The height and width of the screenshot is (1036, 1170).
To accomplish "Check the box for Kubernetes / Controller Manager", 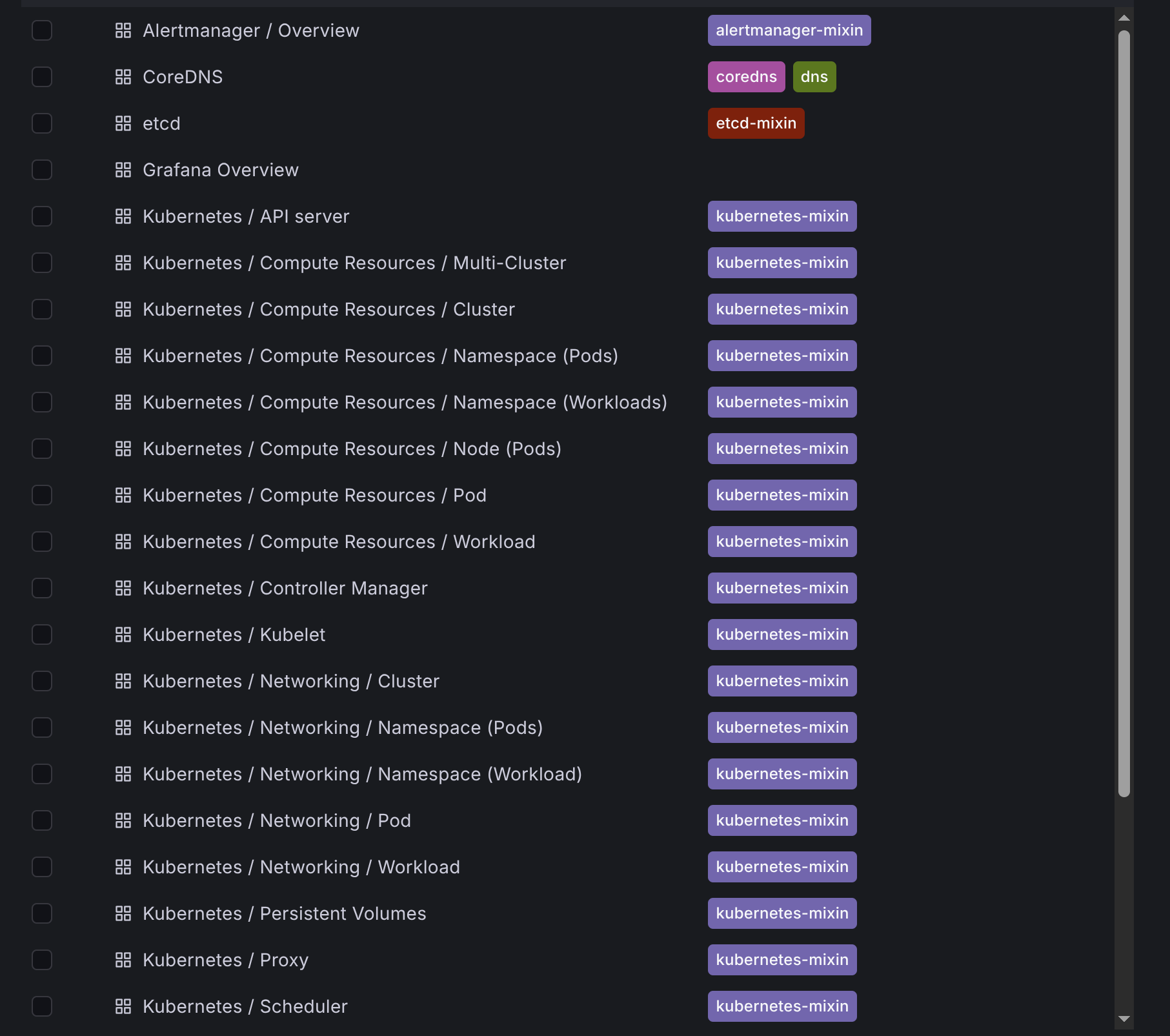I will point(42,588).
